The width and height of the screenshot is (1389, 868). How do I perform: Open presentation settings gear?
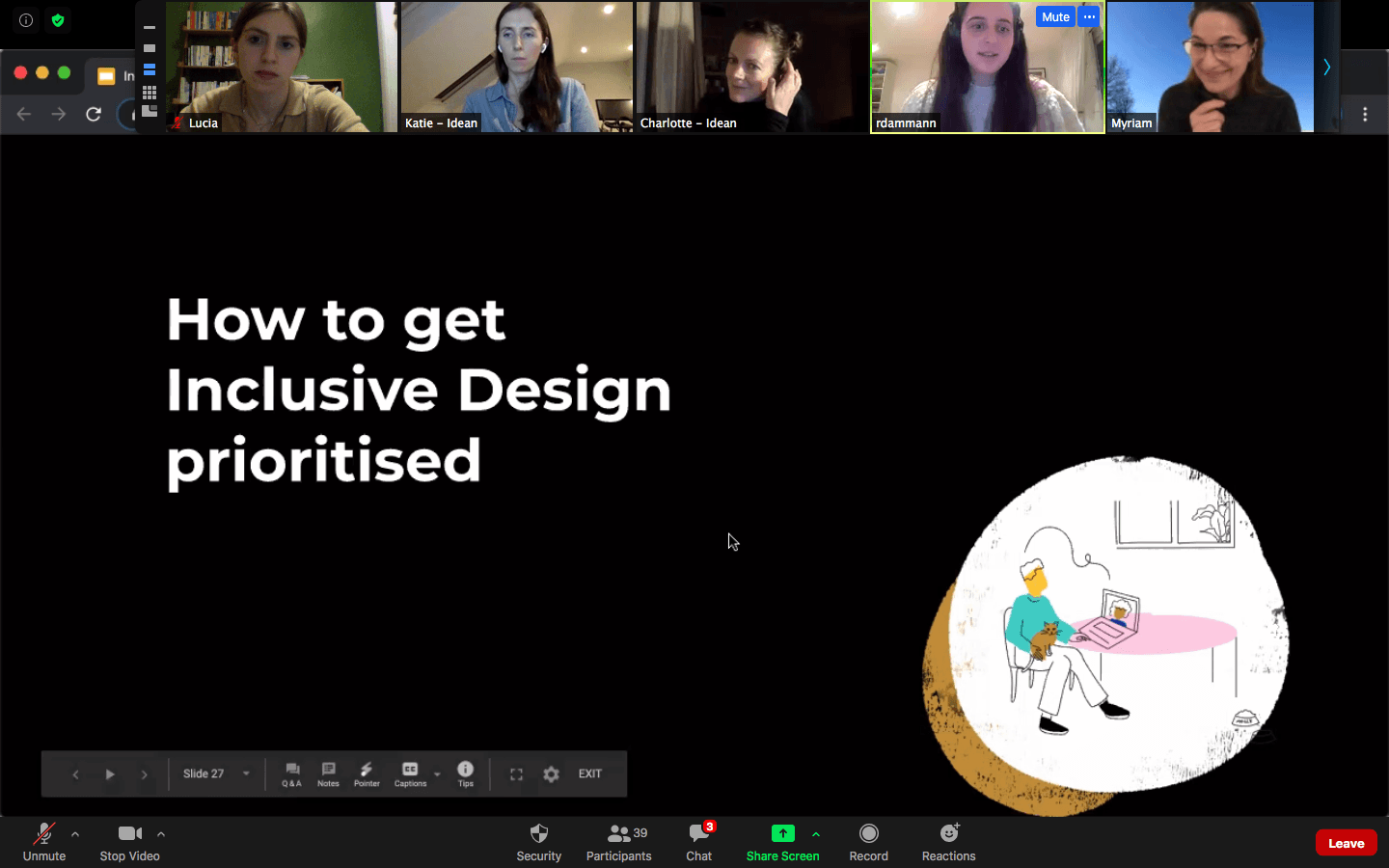[x=551, y=774]
